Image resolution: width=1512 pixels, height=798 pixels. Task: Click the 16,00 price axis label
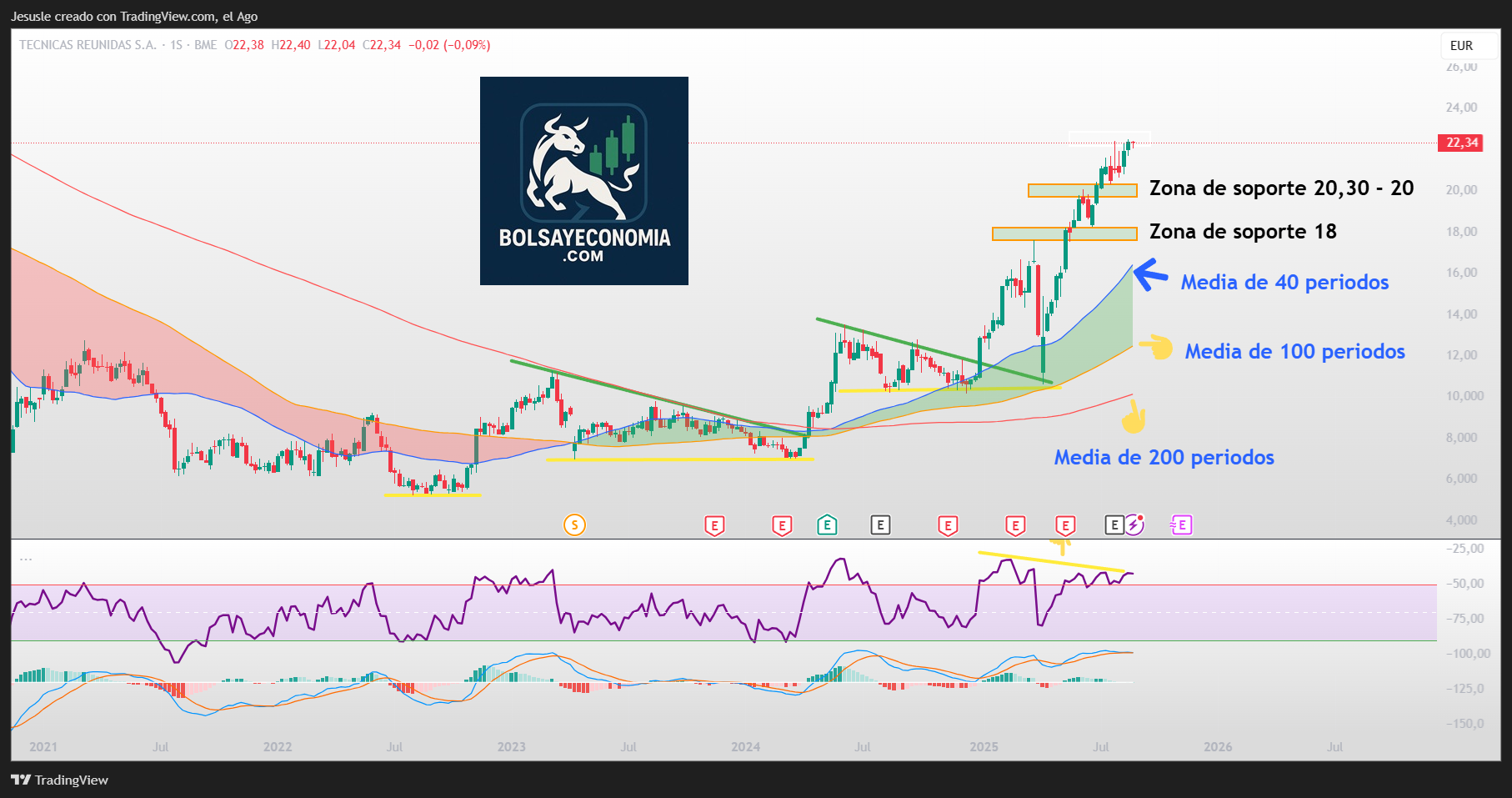[1461, 273]
